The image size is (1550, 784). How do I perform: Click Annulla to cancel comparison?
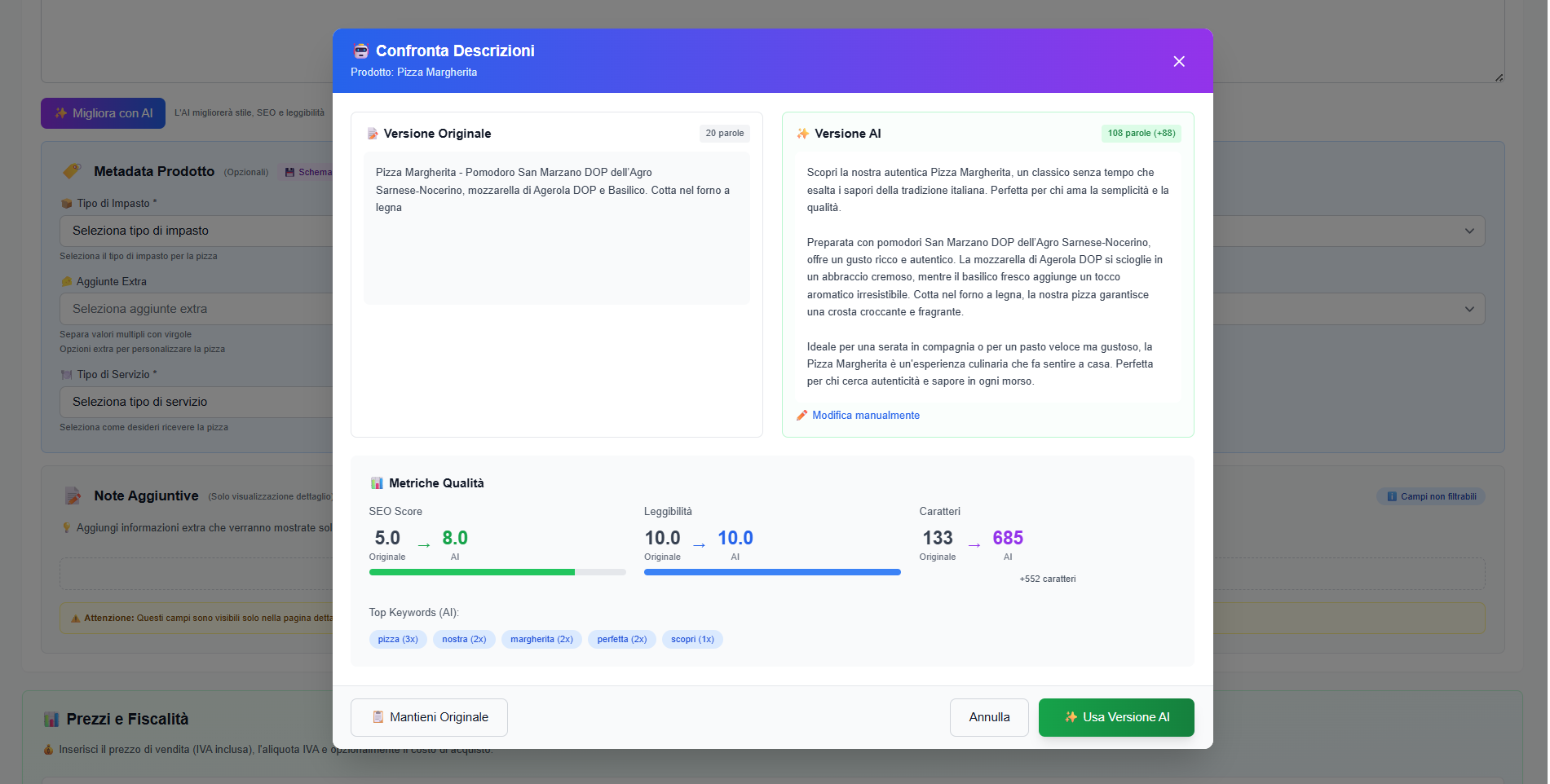tap(988, 717)
